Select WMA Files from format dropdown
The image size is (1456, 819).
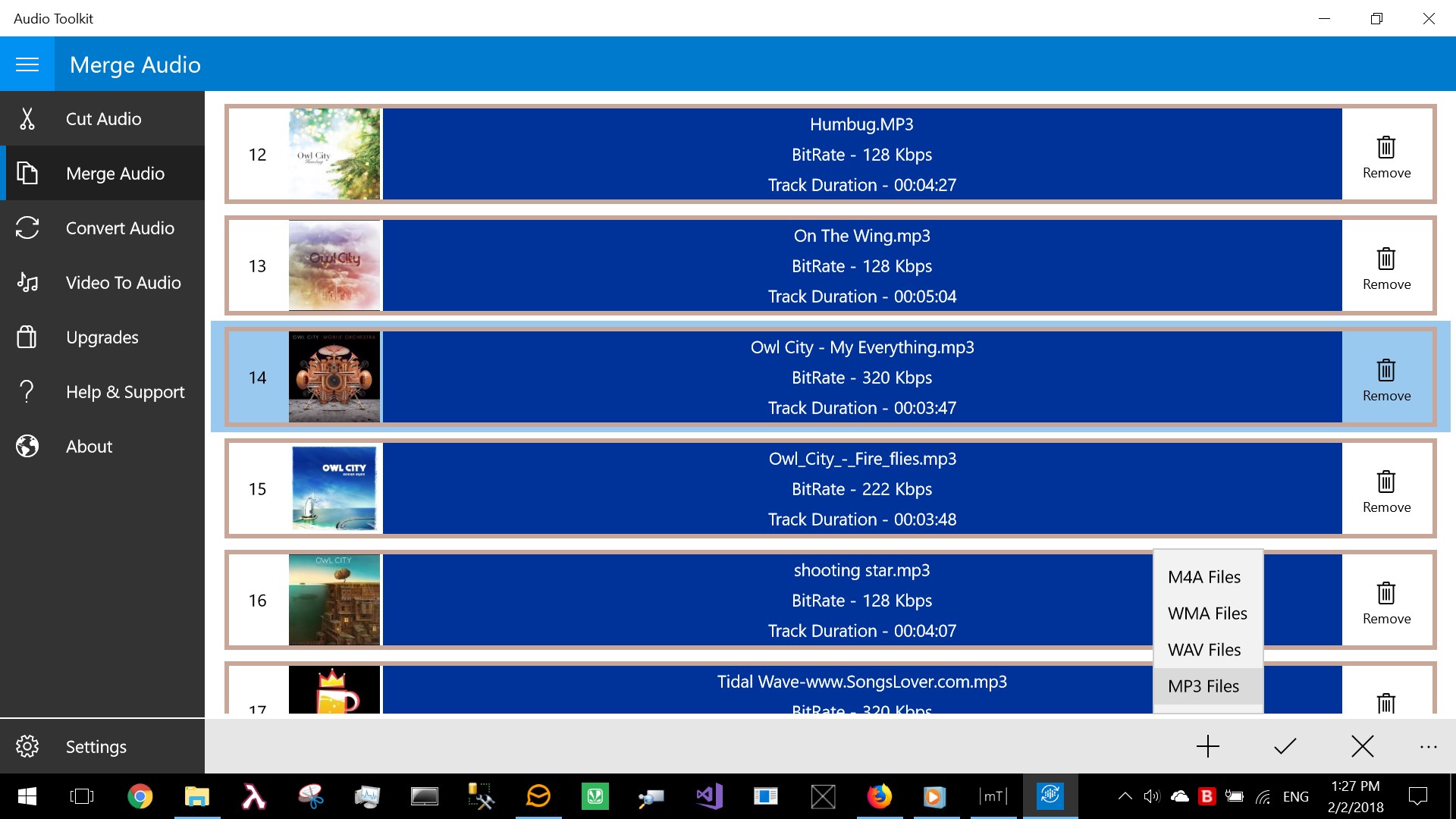(x=1206, y=613)
